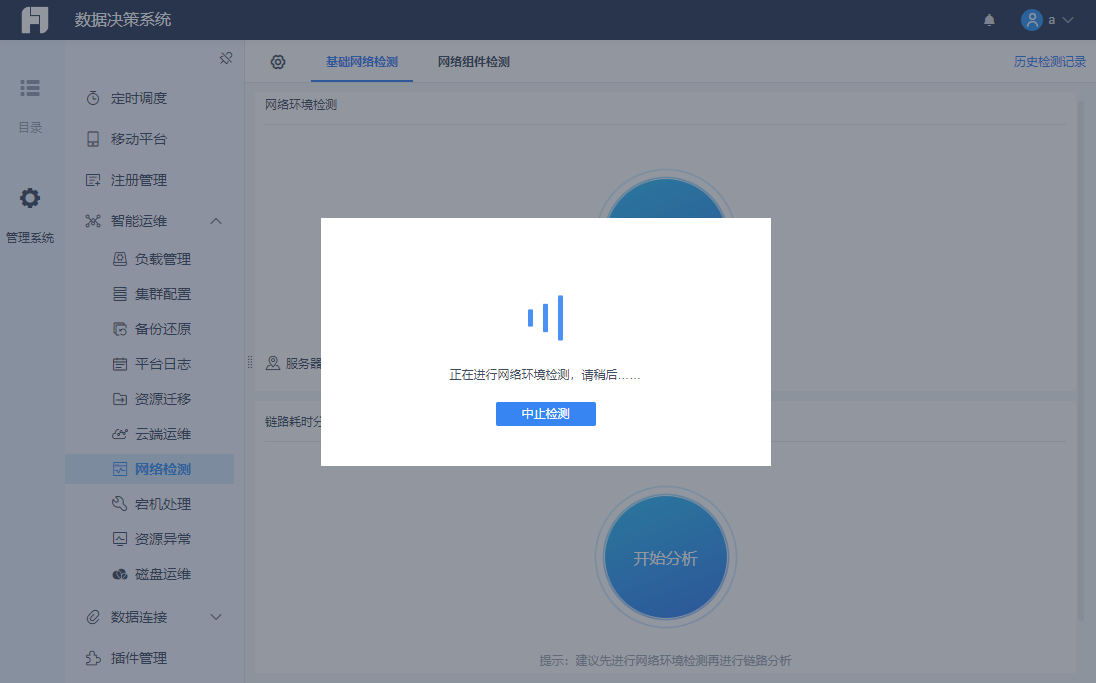The image size is (1096, 683).
Task: Open the notification bell
Action: click(x=989, y=20)
